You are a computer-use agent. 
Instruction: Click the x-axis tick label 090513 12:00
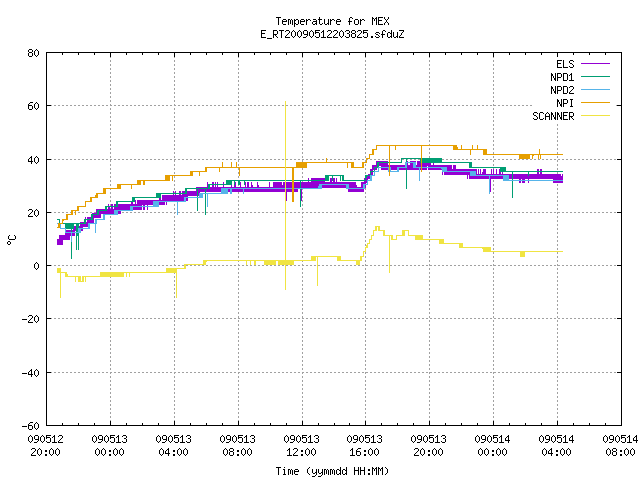pyautogui.click(x=302, y=446)
